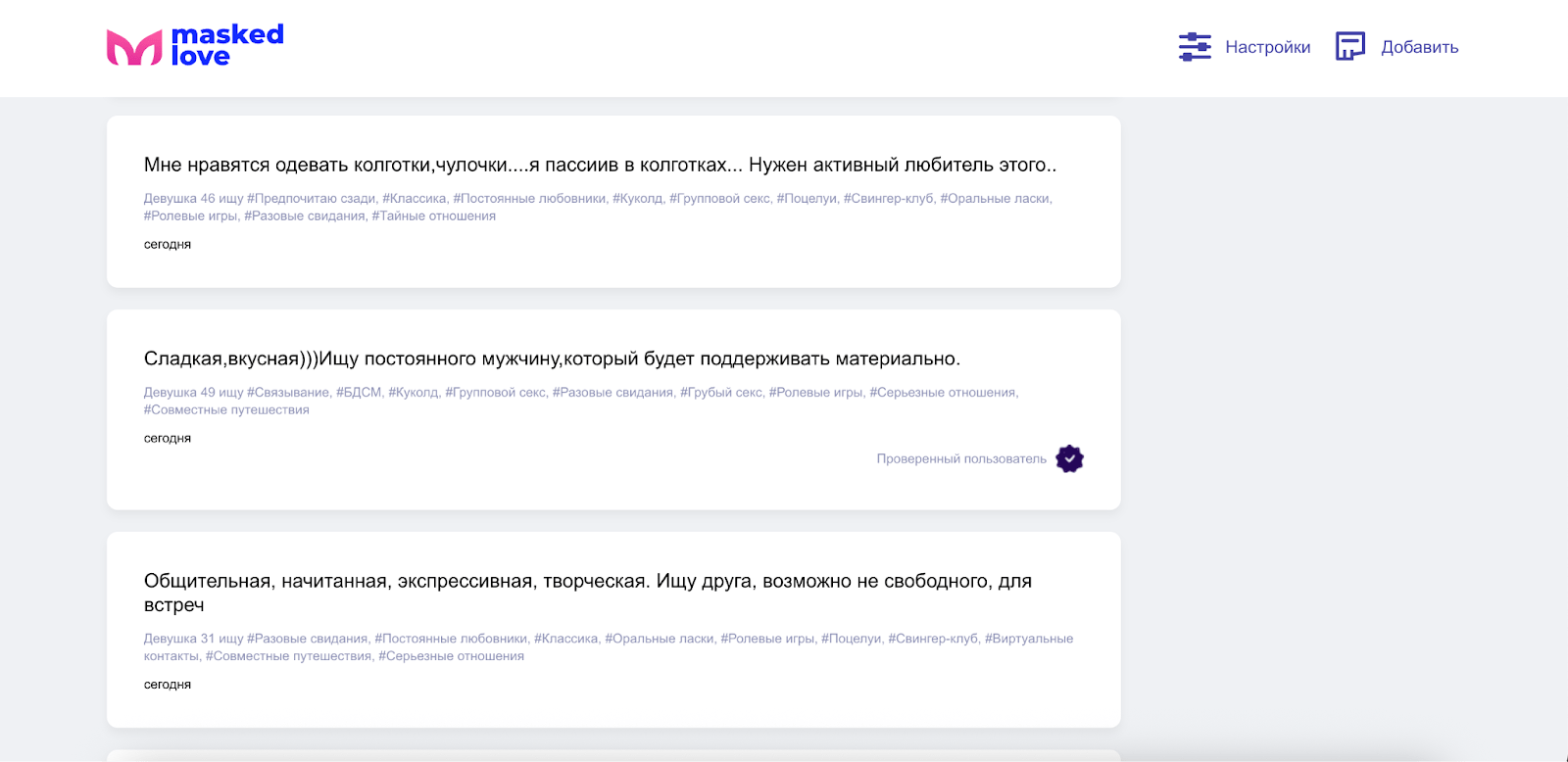Click #Тайные отношения tag in first post
The height and width of the screenshot is (762, 1568).
click(x=433, y=216)
